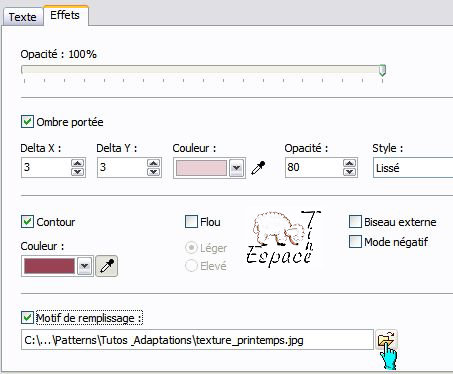453x374 pixels.
Task: Pick contour color with the eyedropper
Action: pos(107,266)
